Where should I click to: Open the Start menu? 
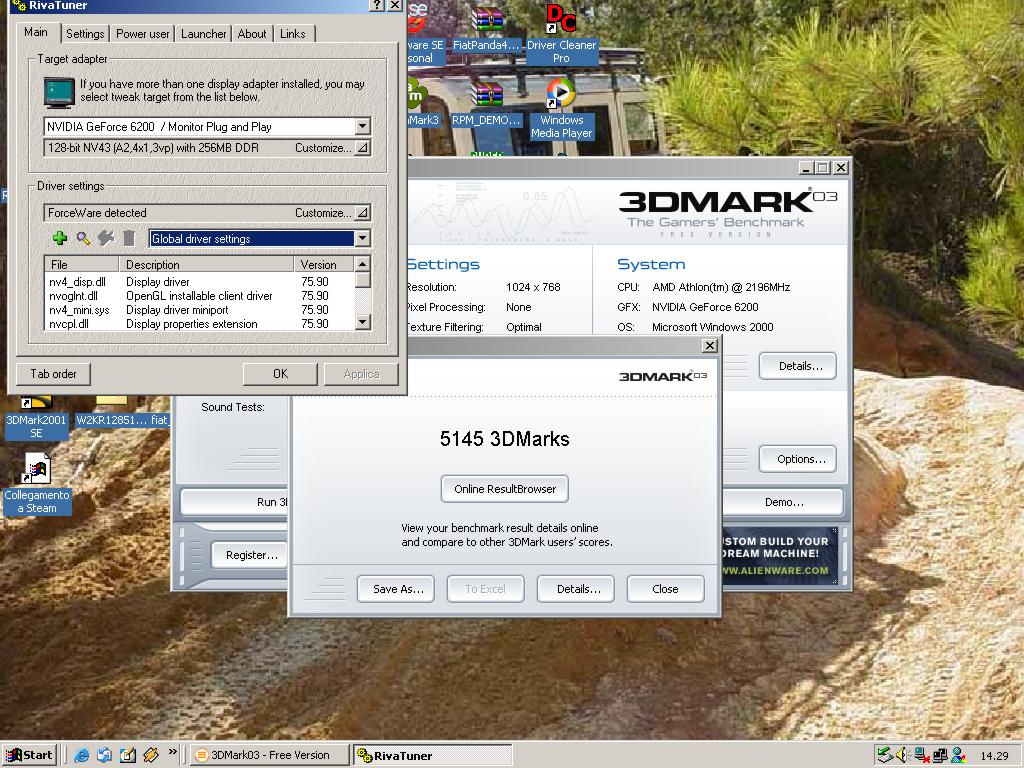click(29, 755)
